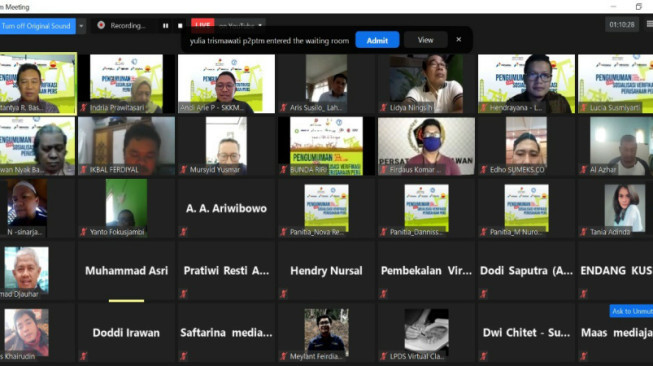The width and height of the screenshot is (653, 366).
Task: Admit yulia trismawati from waiting room
Action: coord(377,40)
